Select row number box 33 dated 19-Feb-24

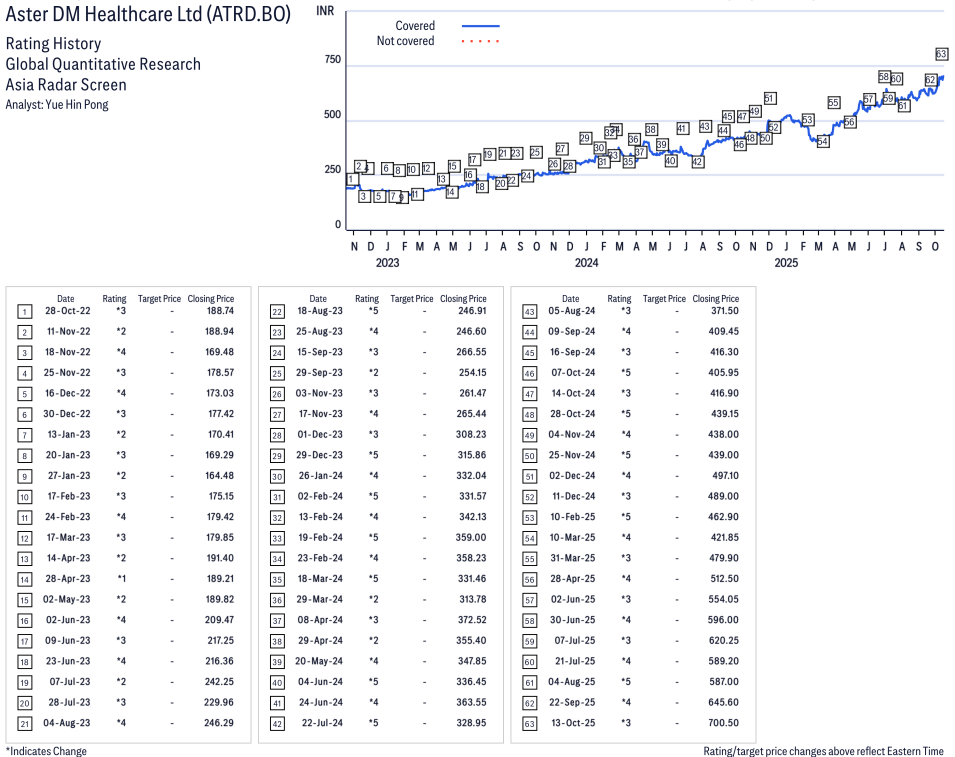pyautogui.click(x=277, y=538)
